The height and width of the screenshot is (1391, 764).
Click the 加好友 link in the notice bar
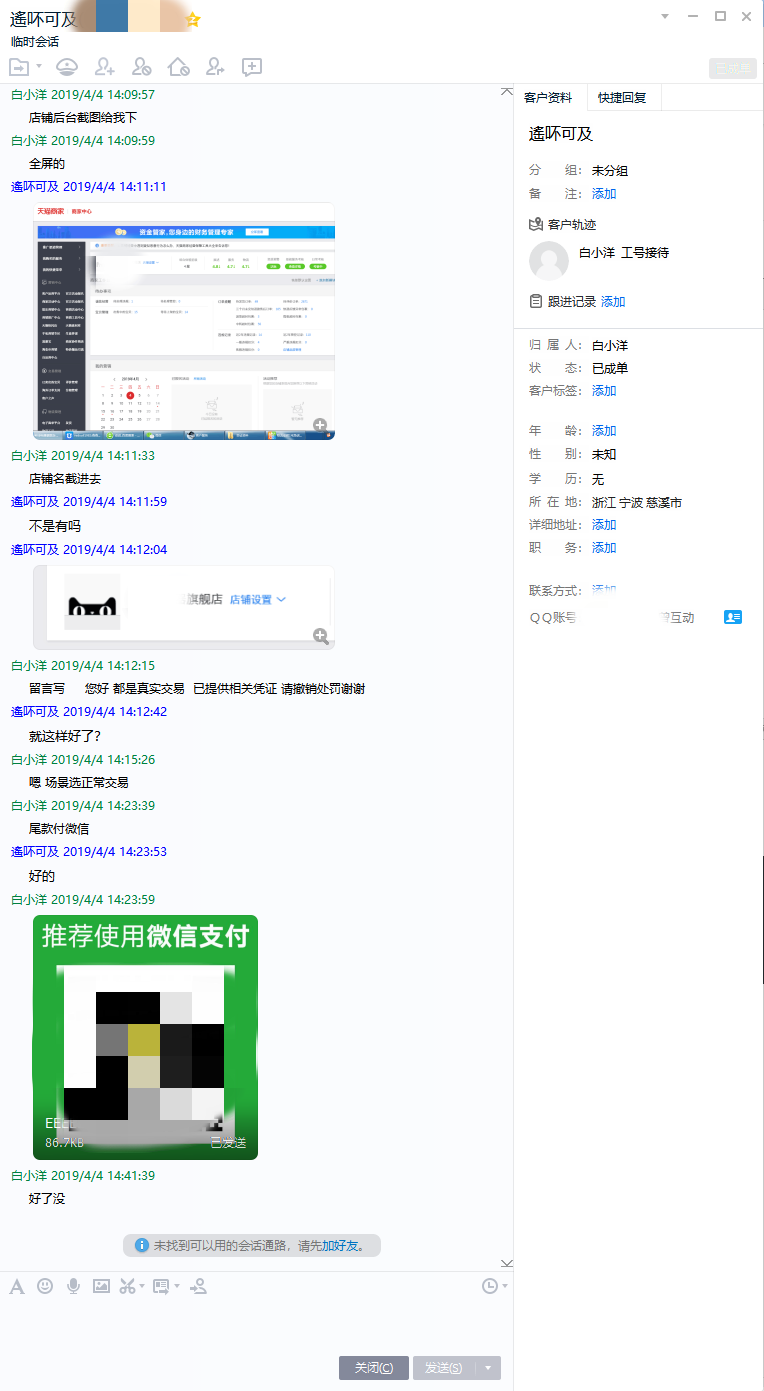point(340,1246)
